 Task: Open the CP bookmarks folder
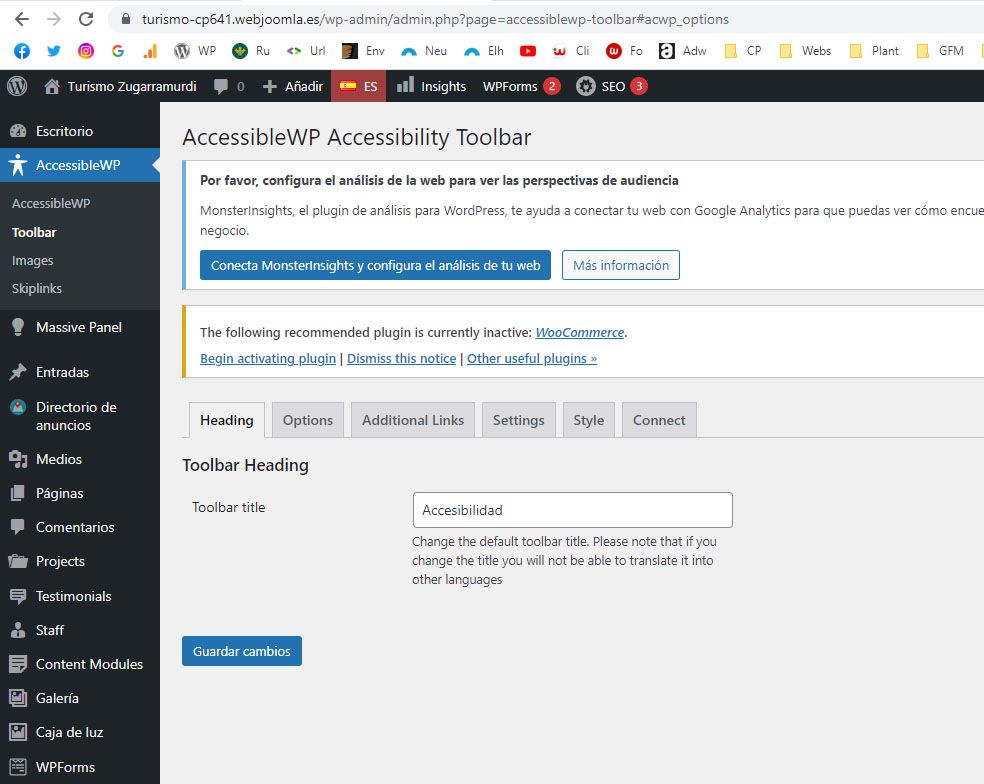[743, 51]
